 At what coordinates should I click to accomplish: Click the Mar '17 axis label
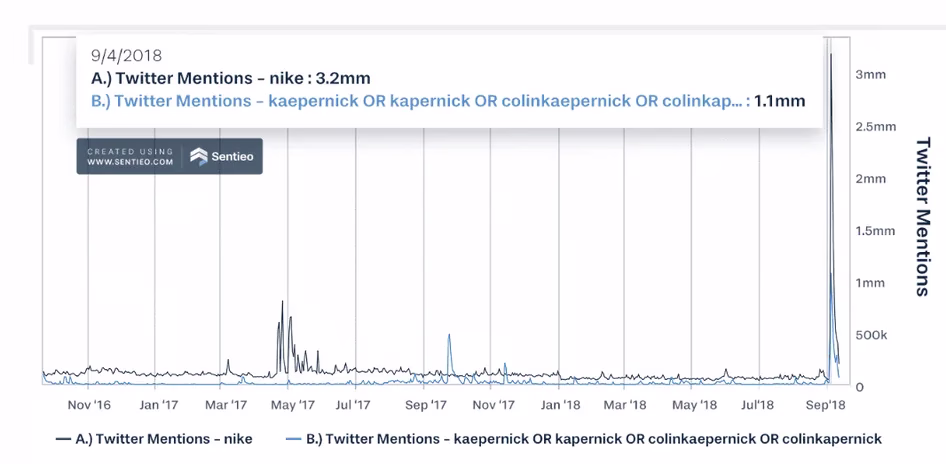point(226,405)
